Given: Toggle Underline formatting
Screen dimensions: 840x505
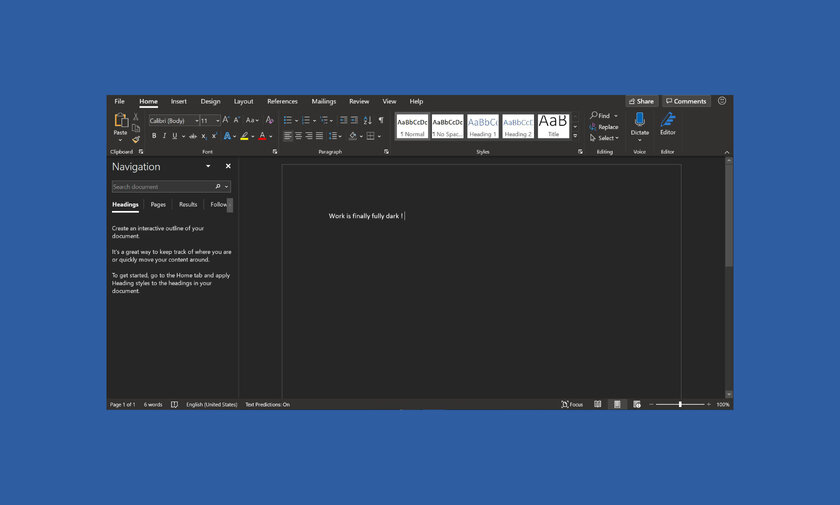Looking at the screenshot, I should click(174, 136).
